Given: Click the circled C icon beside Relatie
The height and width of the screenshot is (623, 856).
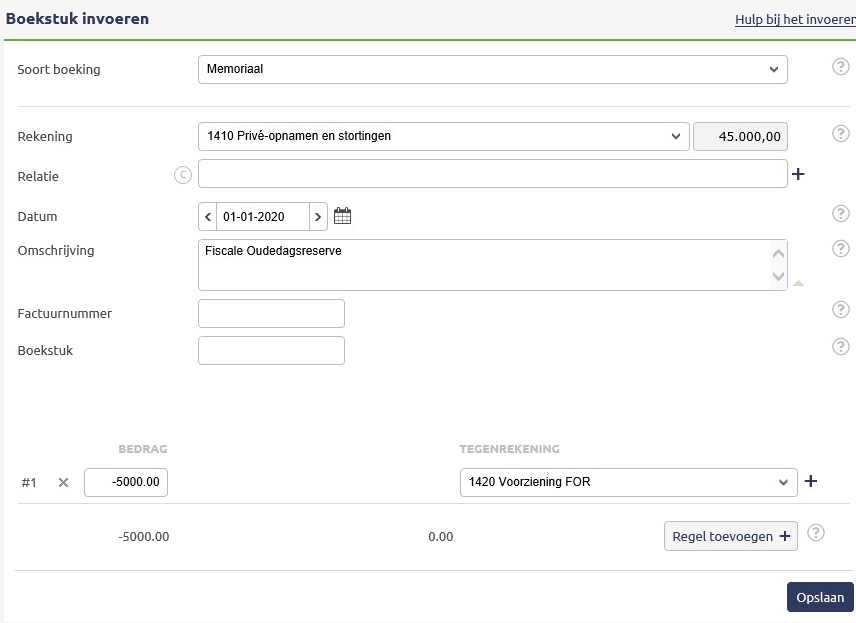Looking at the screenshot, I should click(183, 175).
